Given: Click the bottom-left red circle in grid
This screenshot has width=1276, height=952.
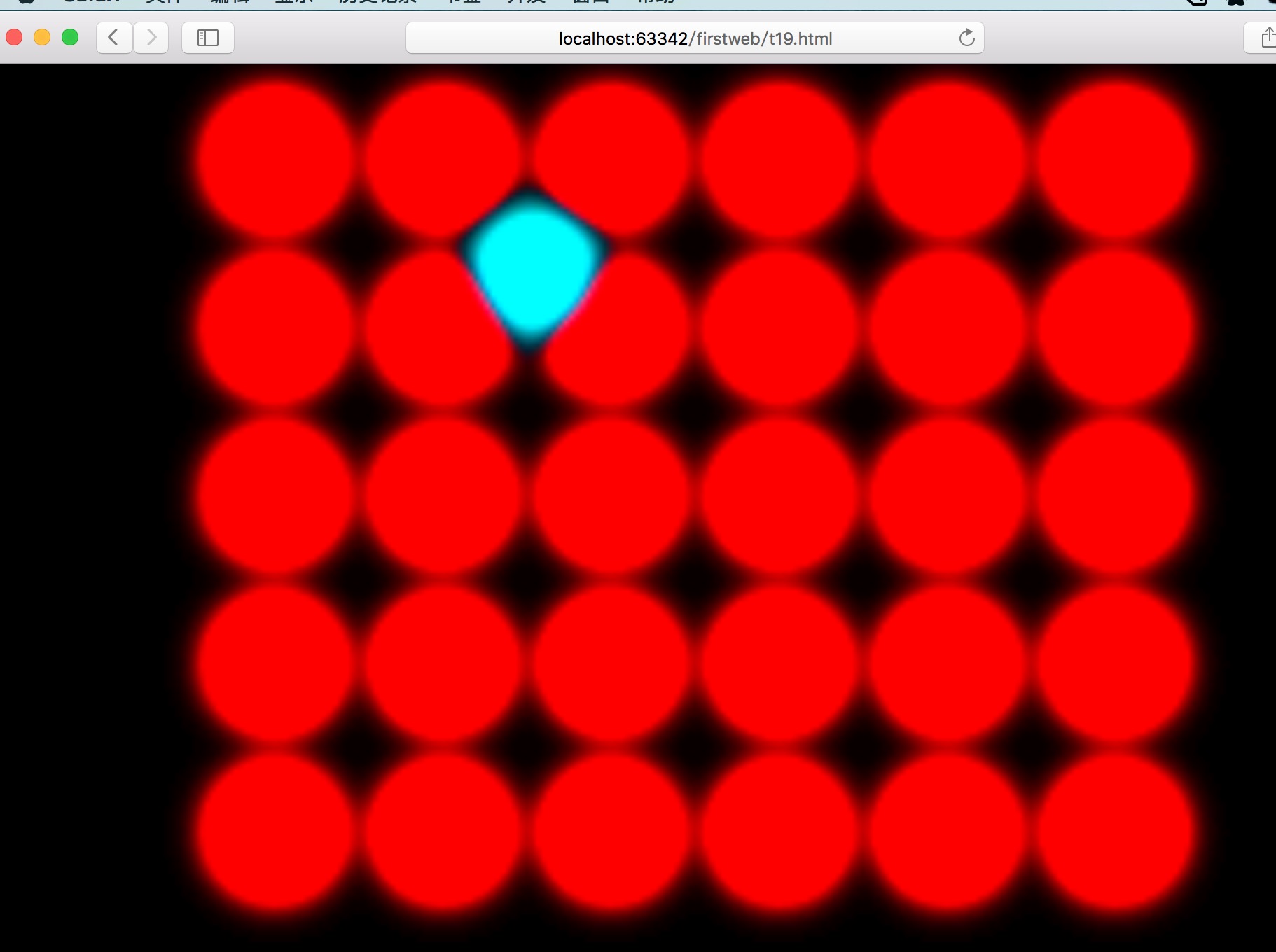Looking at the screenshot, I should pos(275,833).
